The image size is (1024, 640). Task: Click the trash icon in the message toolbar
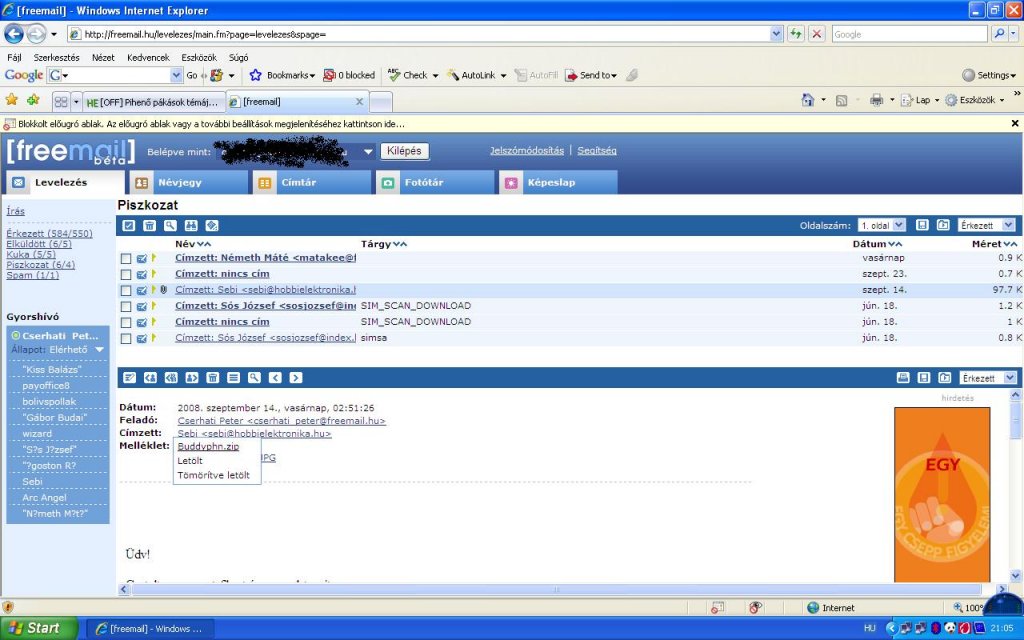pyautogui.click(x=212, y=377)
